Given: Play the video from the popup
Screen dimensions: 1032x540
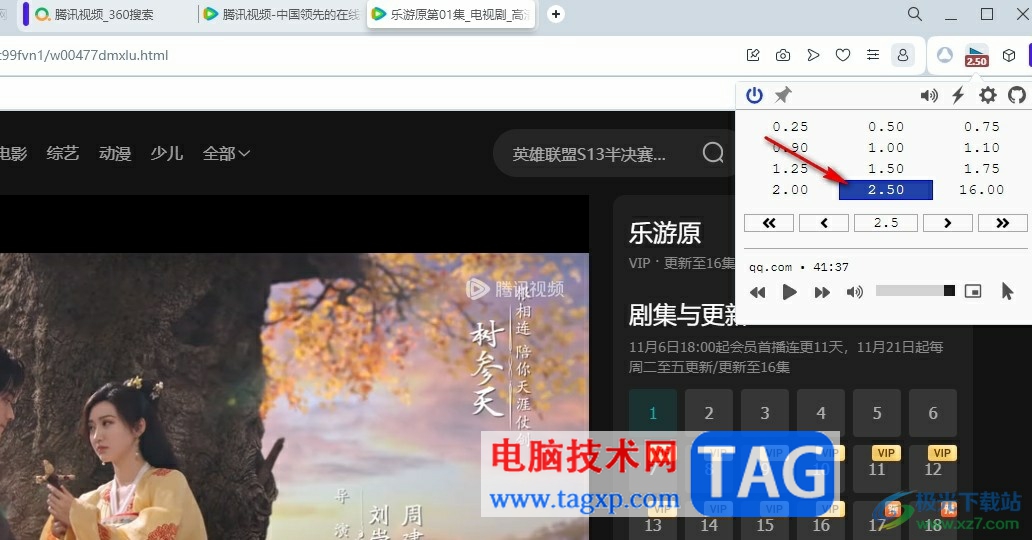Looking at the screenshot, I should click(x=789, y=292).
